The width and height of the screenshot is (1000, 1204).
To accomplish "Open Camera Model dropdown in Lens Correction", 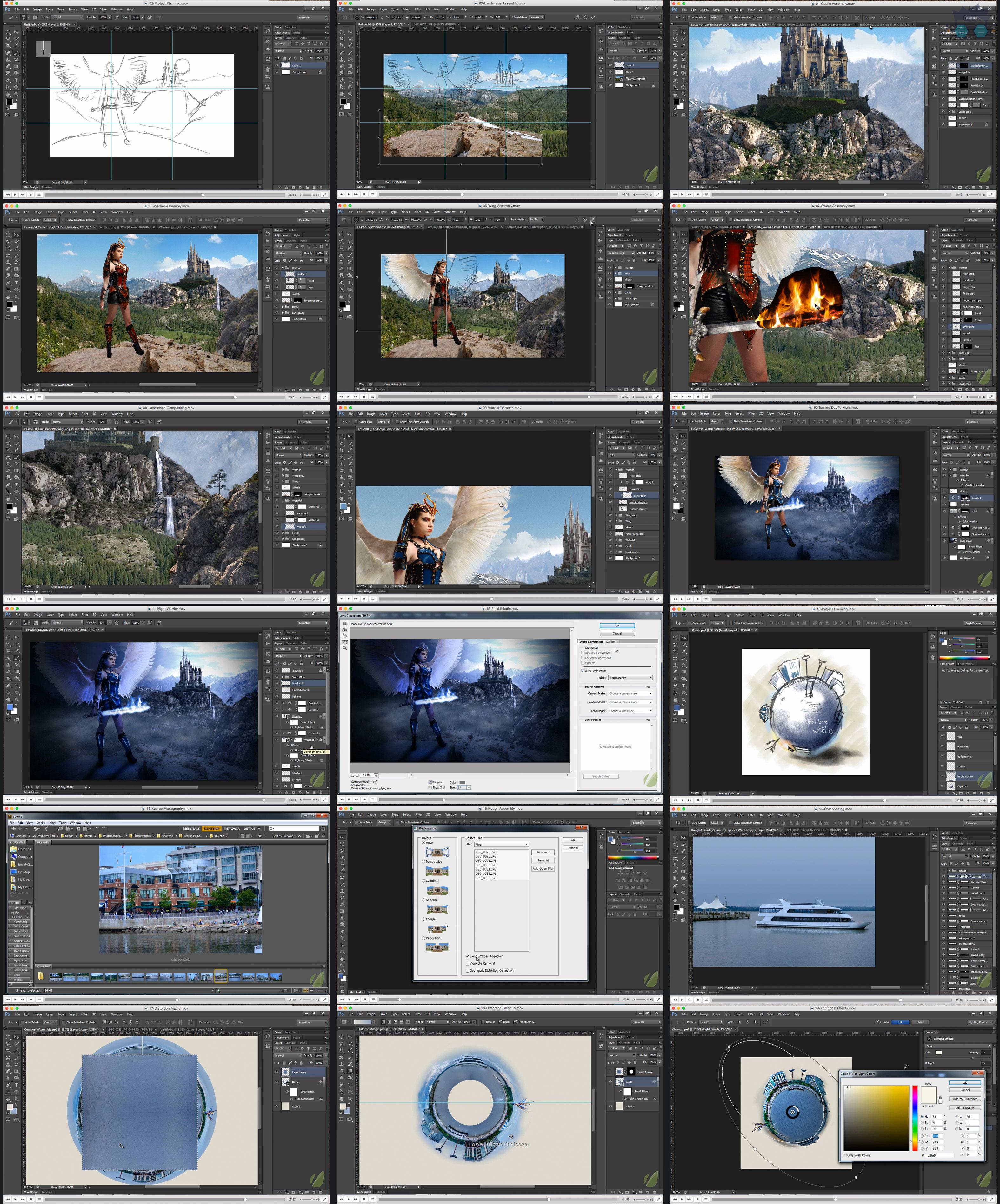I will (x=630, y=702).
